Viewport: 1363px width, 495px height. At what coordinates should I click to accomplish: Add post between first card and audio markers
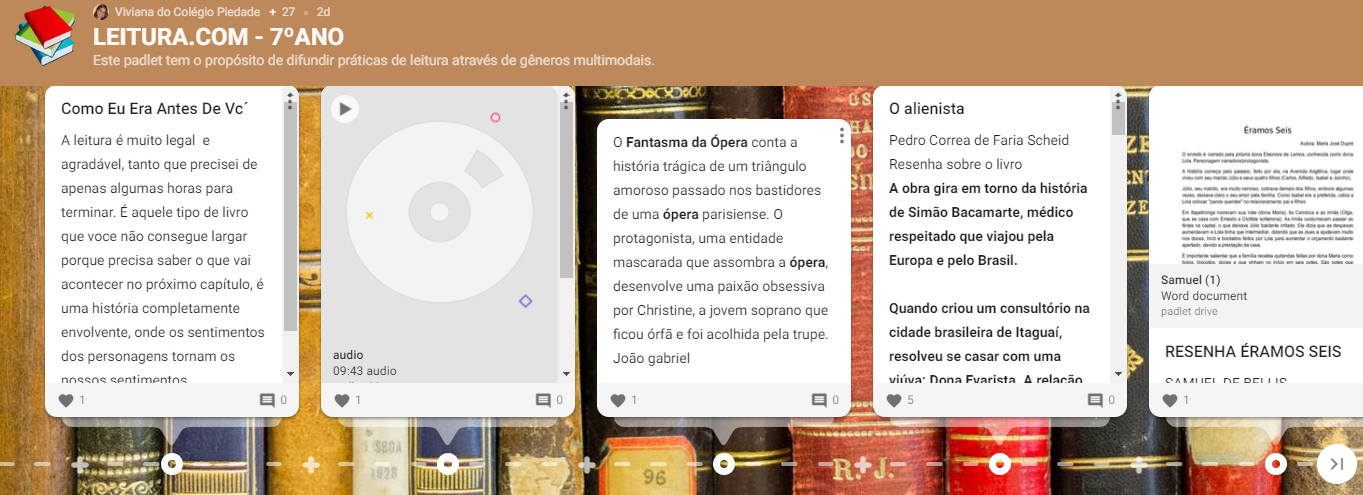pyautogui.click(x=311, y=464)
